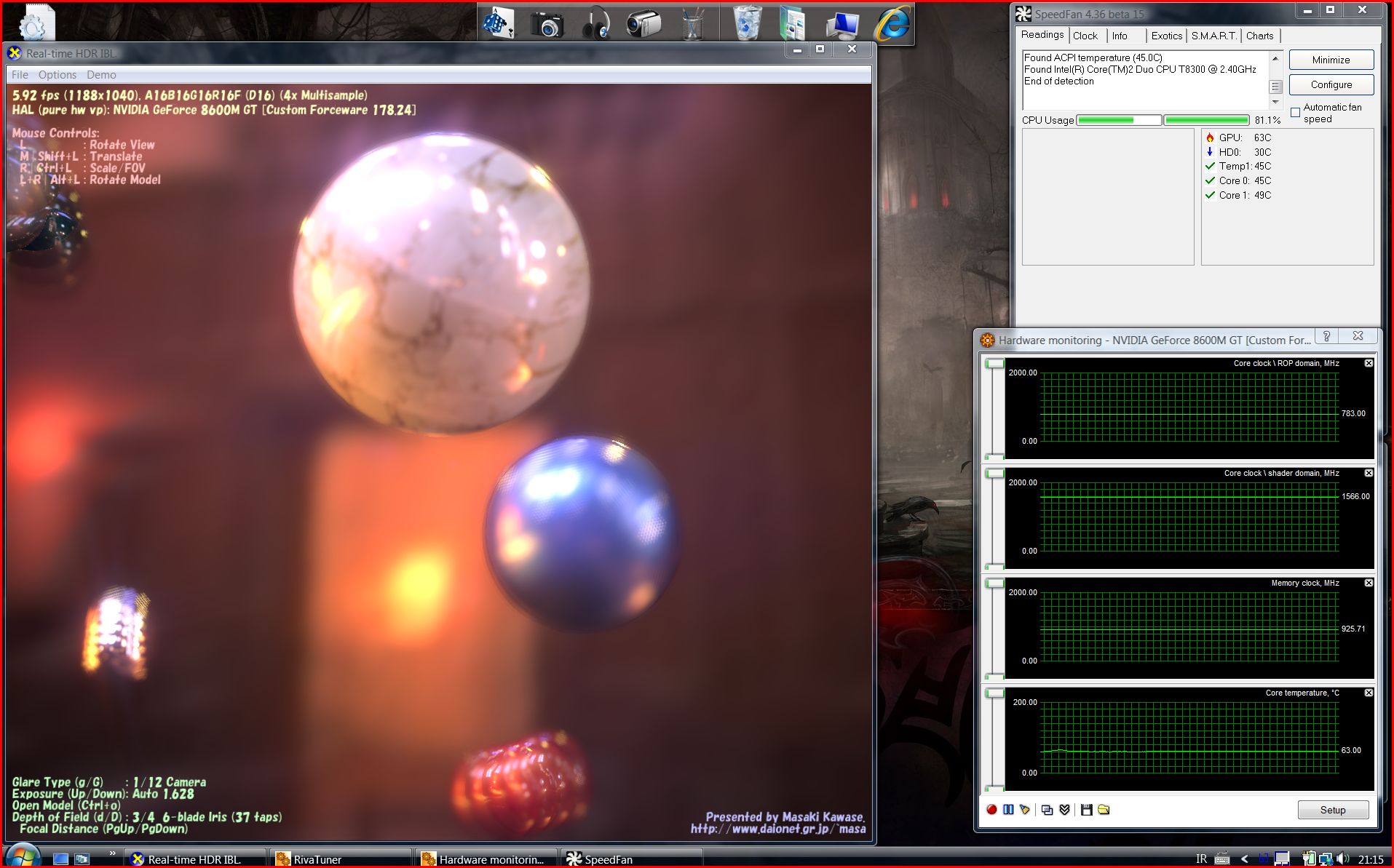Enable Automatic fan speed checkbox
This screenshot has width=1394, height=868.
[x=1295, y=112]
